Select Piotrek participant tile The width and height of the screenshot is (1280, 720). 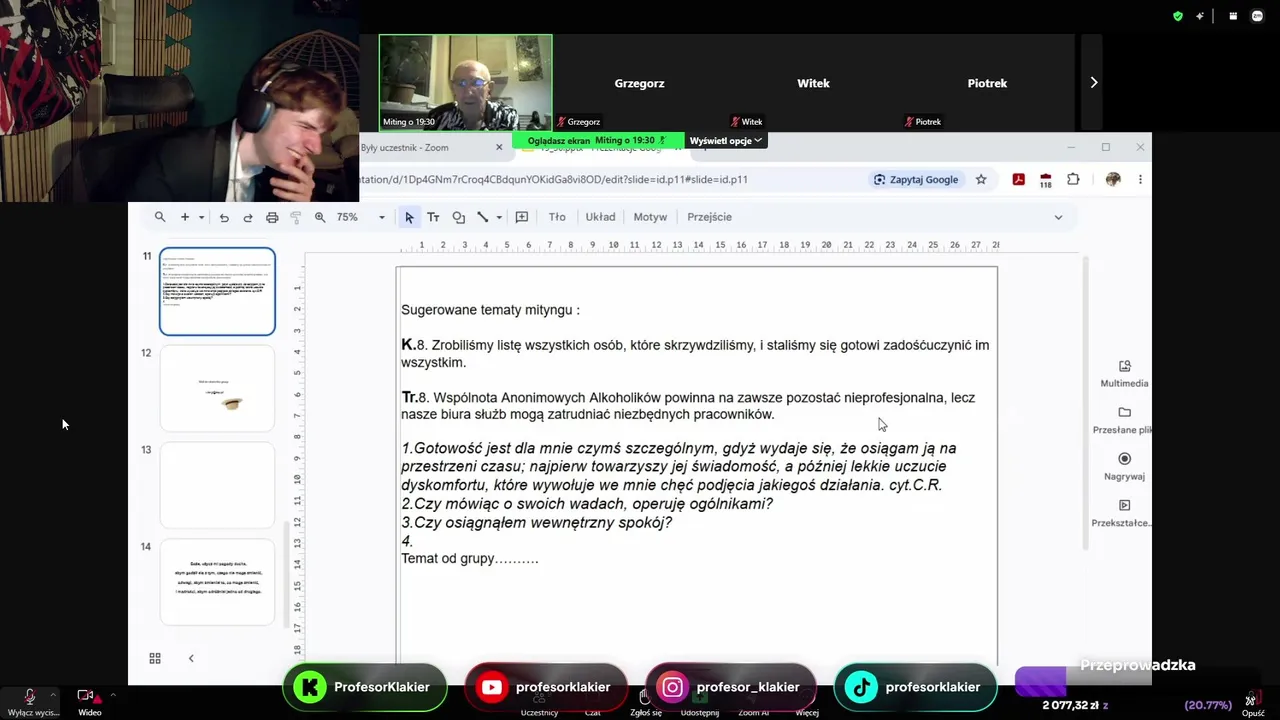[x=987, y=83]
